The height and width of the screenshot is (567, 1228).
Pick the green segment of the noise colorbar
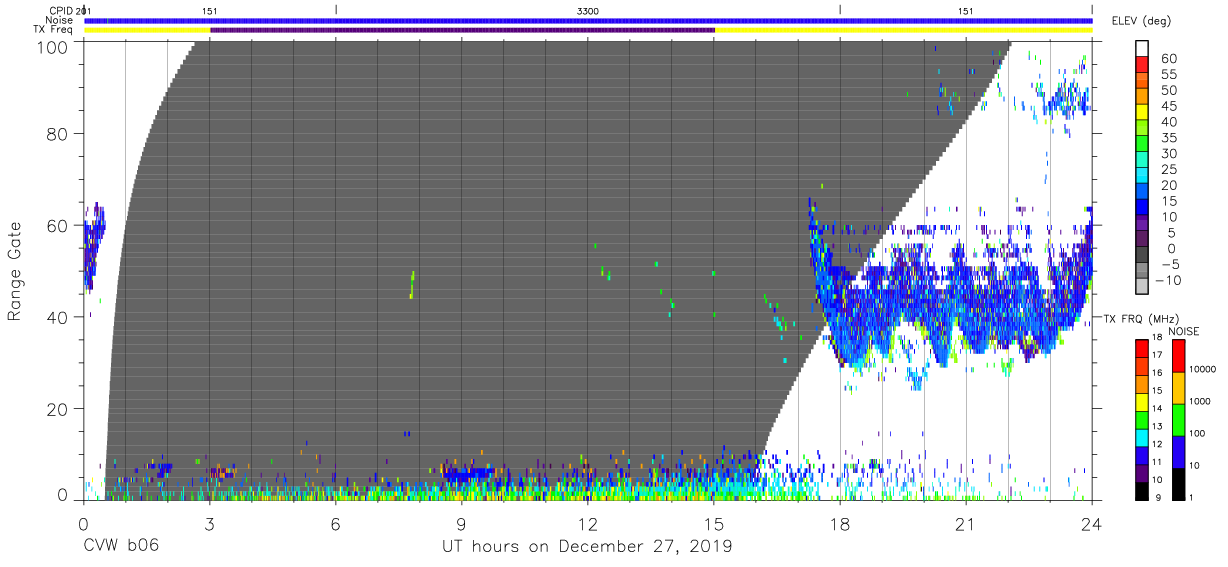click(x=1177, y=420)
